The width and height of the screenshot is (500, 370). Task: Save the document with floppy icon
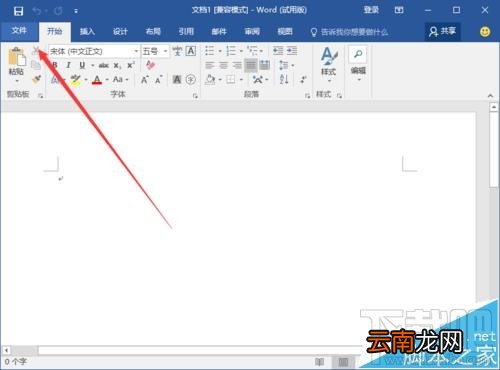[x=18, y=11]
